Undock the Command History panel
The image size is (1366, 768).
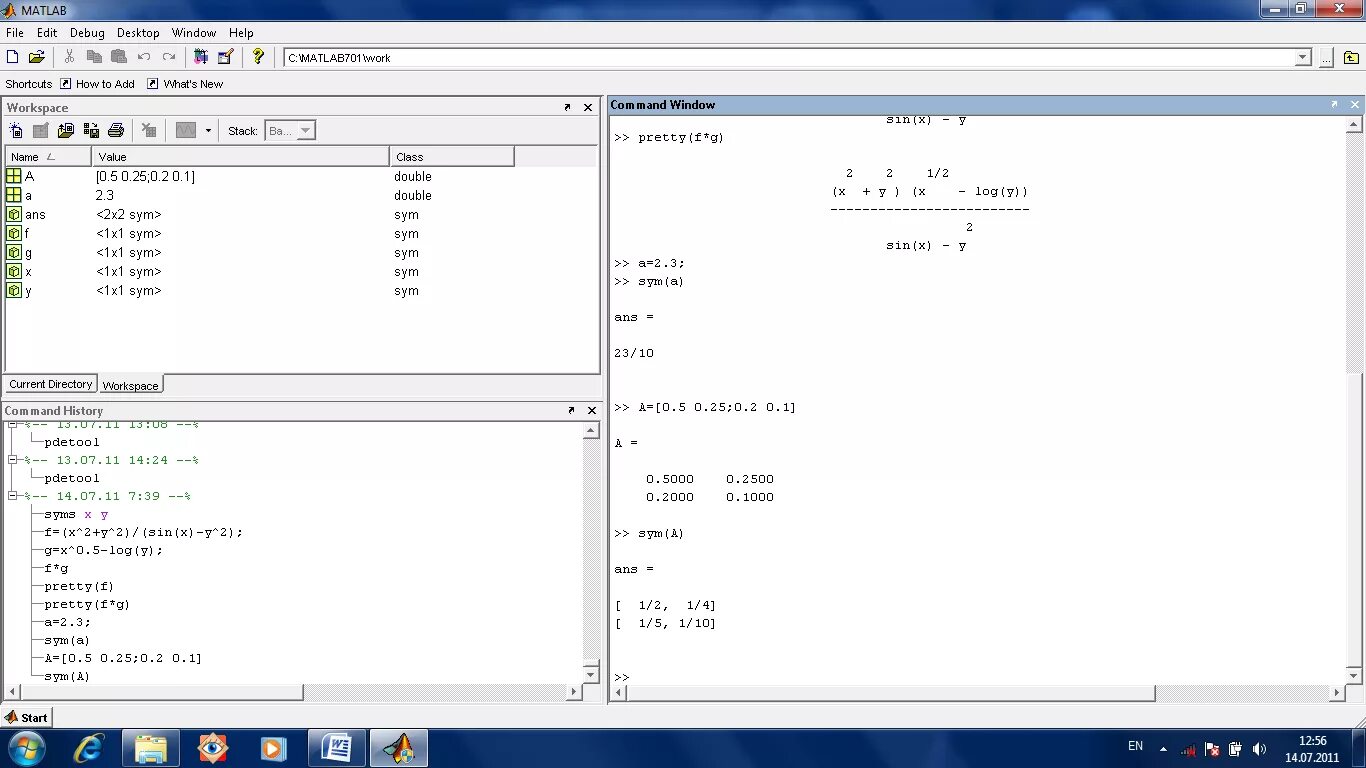pos(571,410)
